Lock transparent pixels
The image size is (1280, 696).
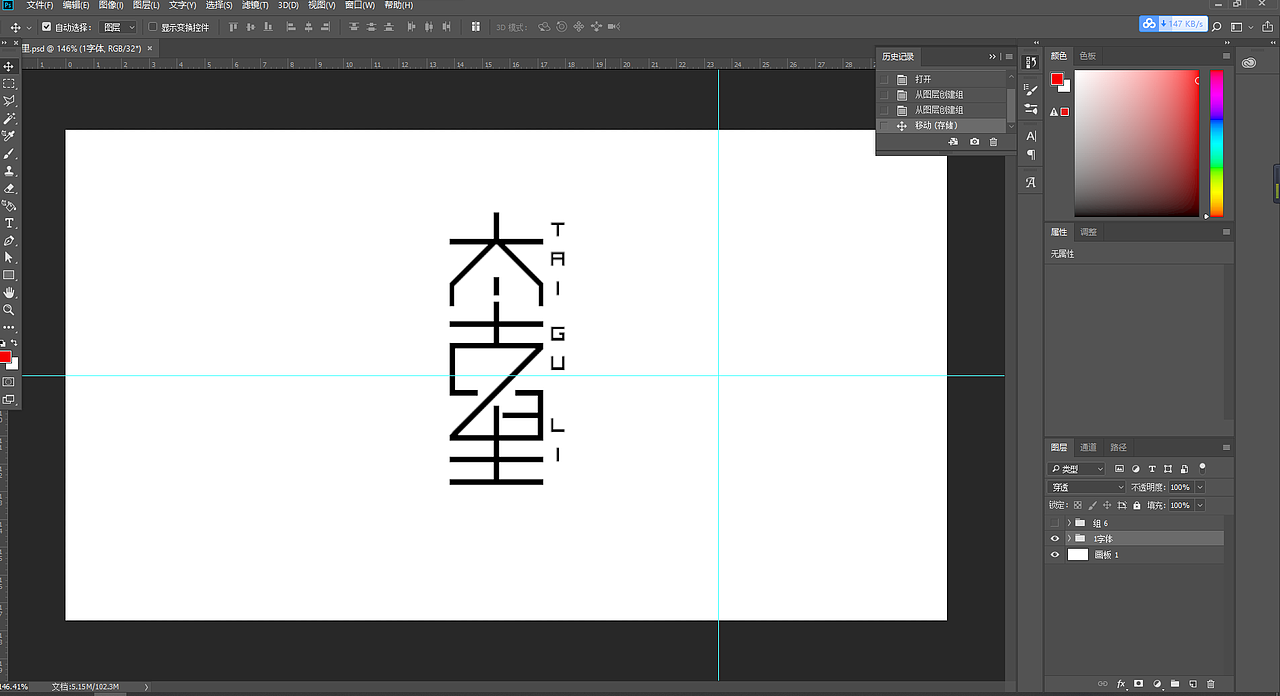(1077, 505)
